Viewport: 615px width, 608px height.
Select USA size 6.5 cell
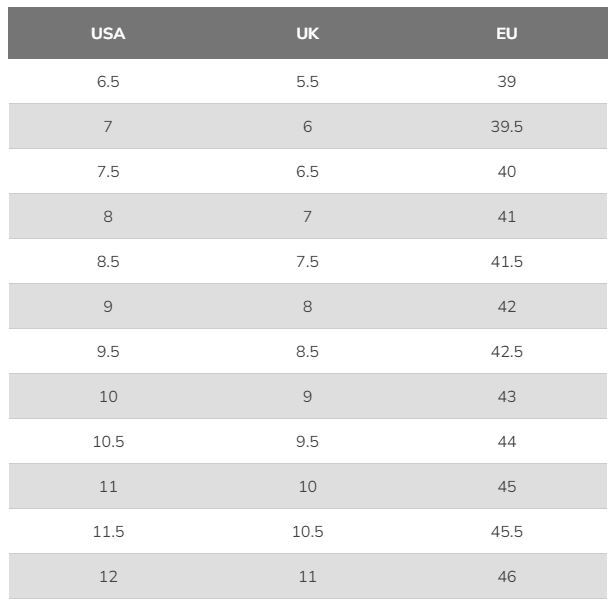coord(108,81)
